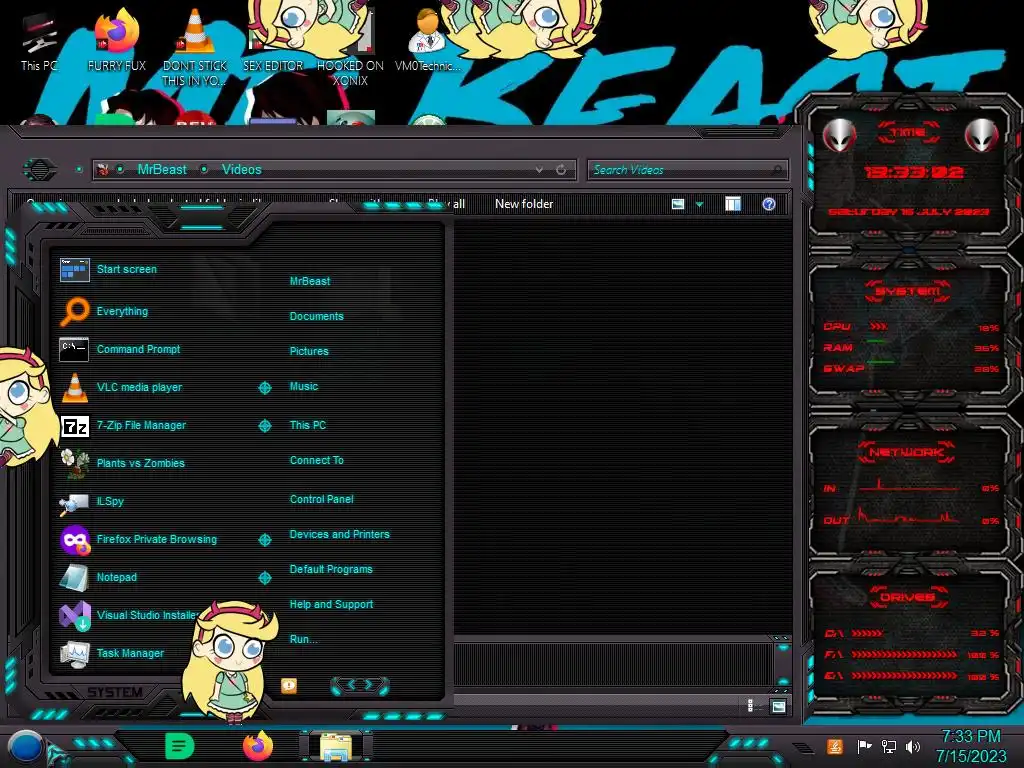Click the orange alert icon in start menu
Image resolution: width=1024 pixels, height=768 pixels.
(289, 685)
